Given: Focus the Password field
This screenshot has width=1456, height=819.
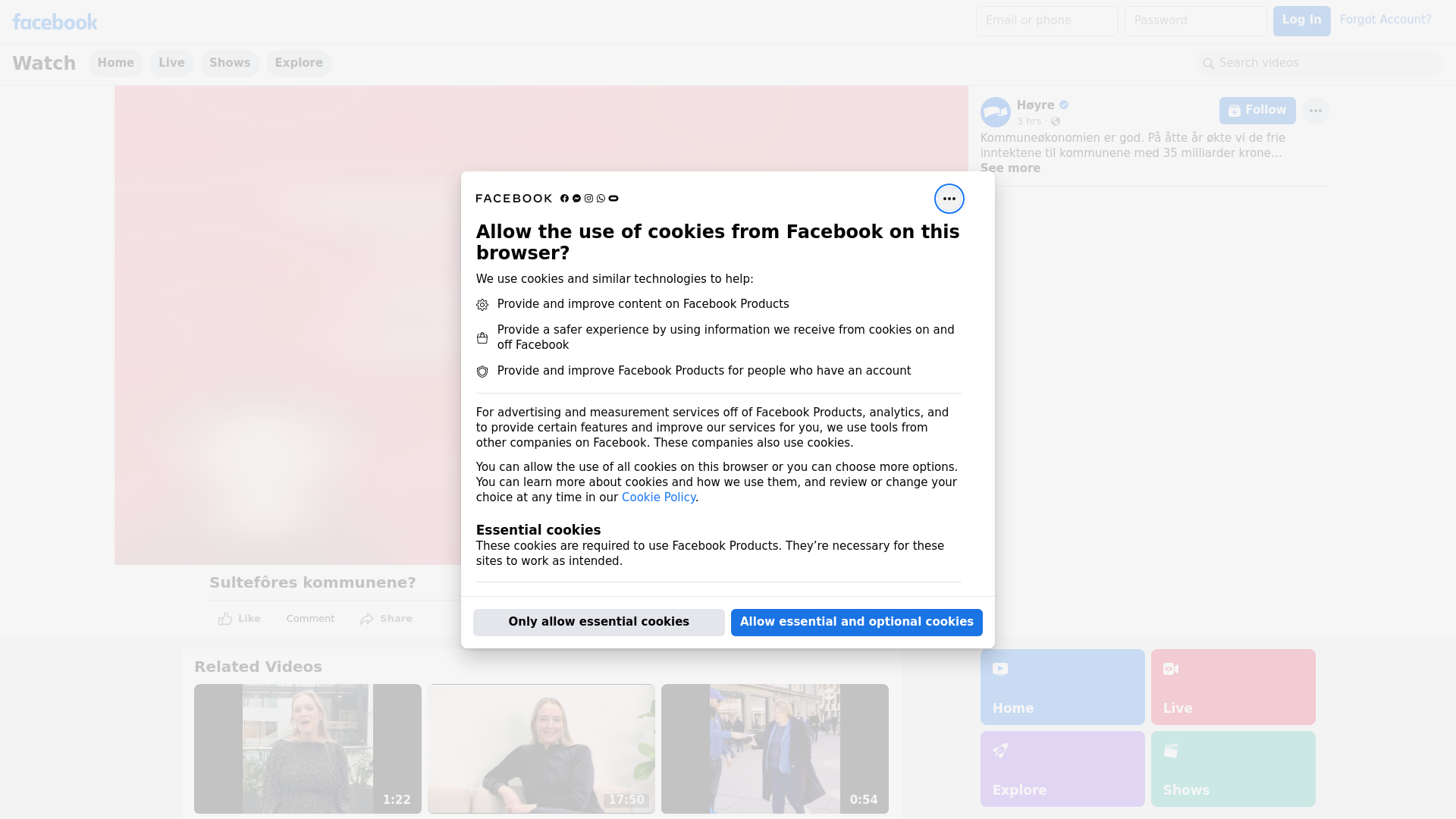Looking at the screenshot, I should coord(1195,21).
